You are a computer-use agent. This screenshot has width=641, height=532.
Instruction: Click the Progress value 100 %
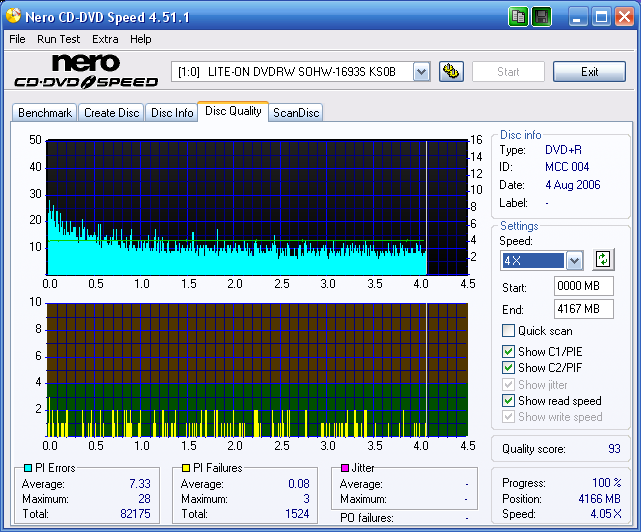point(607,483)
